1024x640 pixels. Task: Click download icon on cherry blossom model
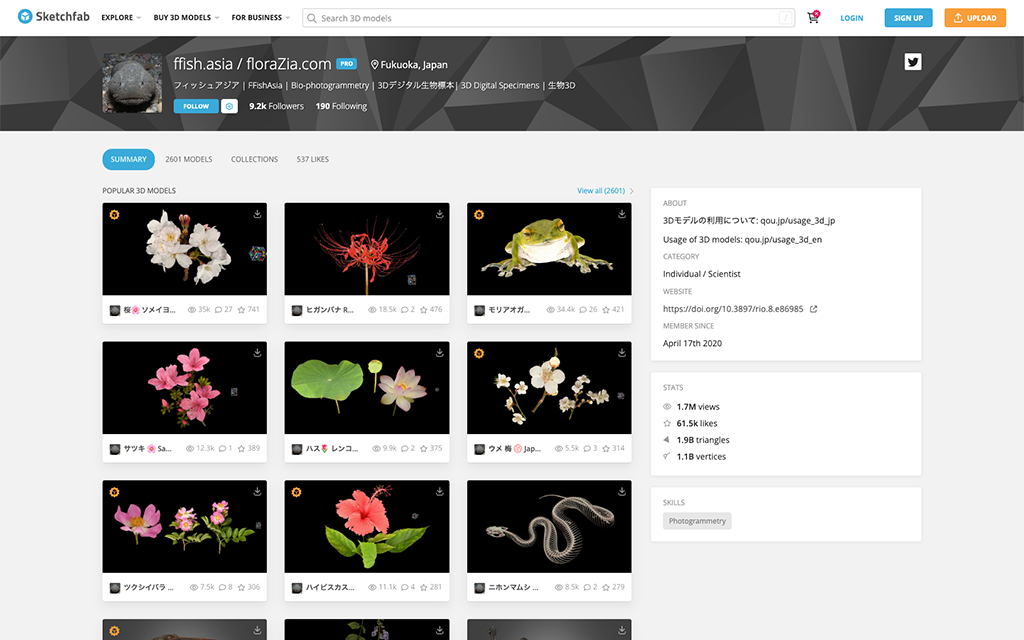(x=257, y=214)
